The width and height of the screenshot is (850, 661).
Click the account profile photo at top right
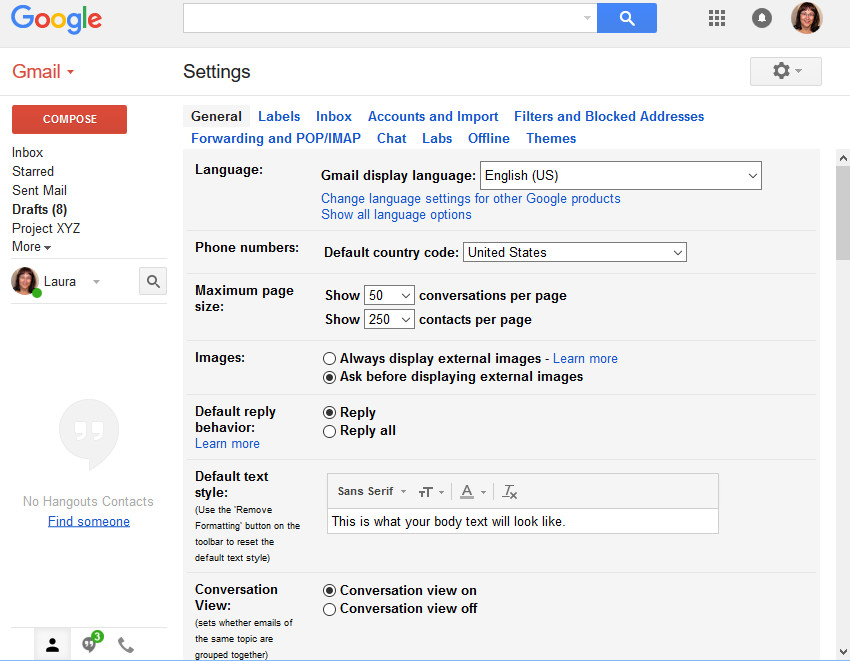[807, 18]
